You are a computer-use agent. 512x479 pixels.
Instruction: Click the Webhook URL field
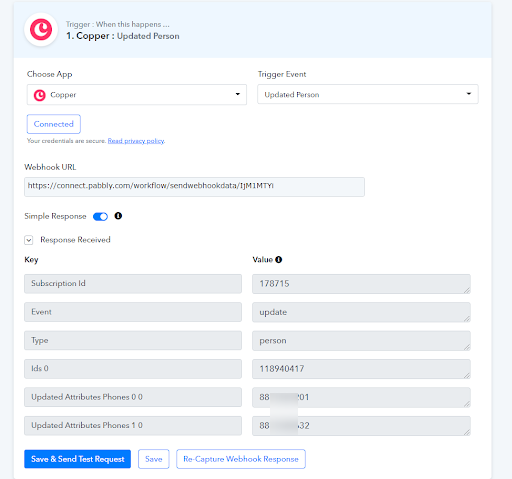(x=194, y=187)
